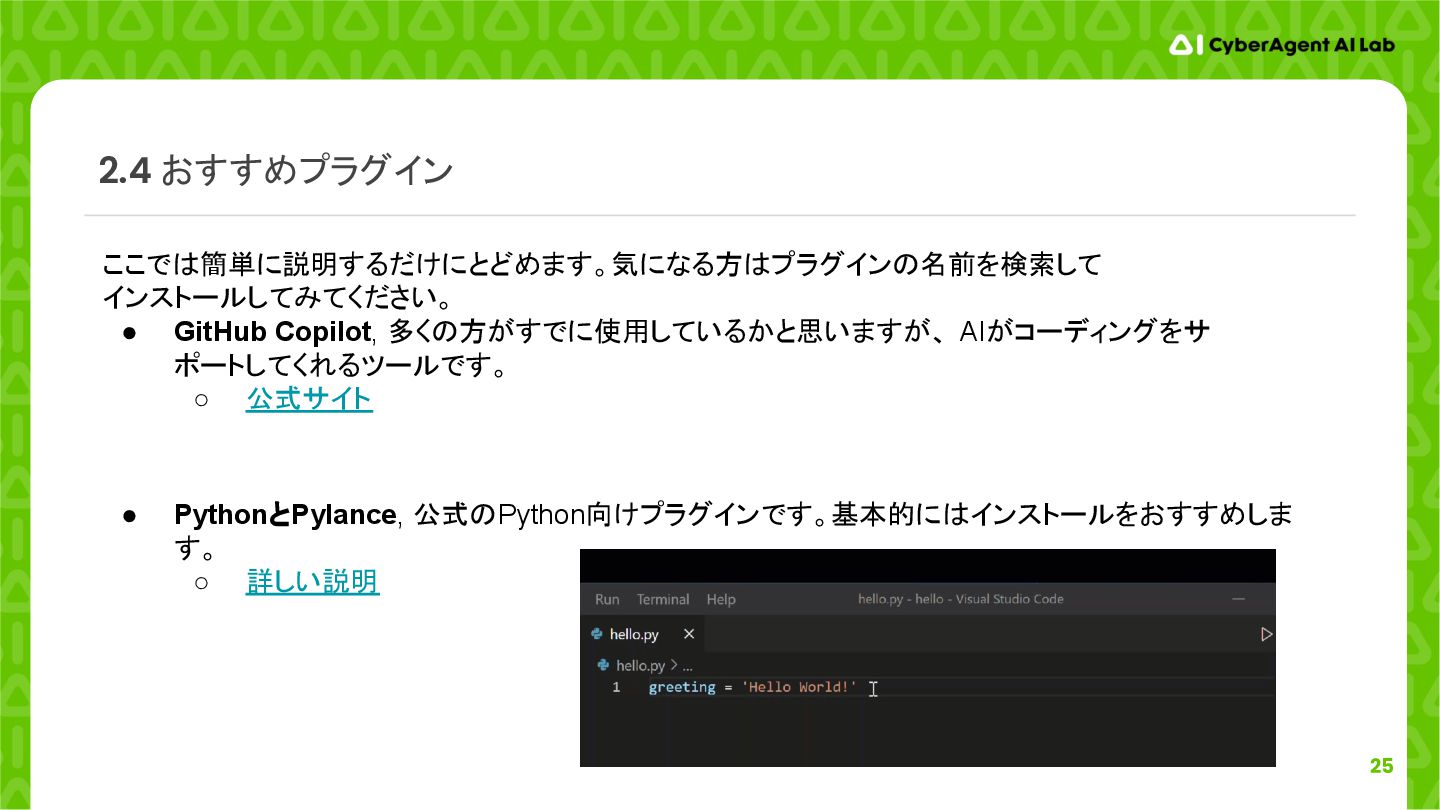Click line number 1 in the editor
1440x810 pixels.
(616, 687)
